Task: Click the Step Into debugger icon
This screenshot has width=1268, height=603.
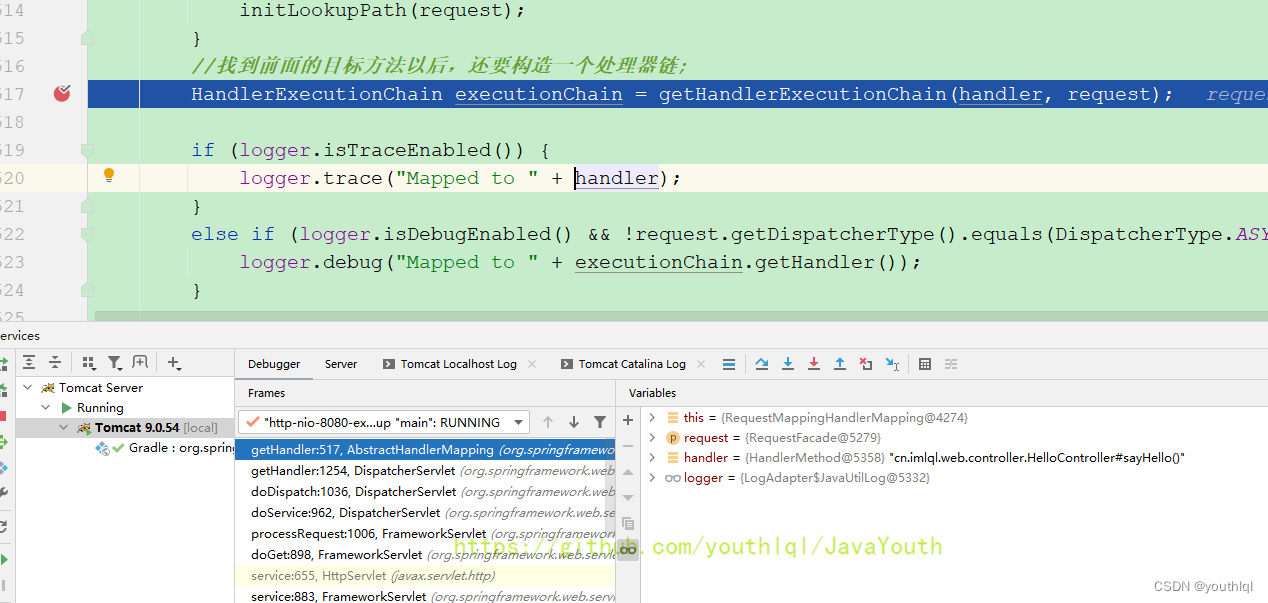Action: [x=788, y=364]
